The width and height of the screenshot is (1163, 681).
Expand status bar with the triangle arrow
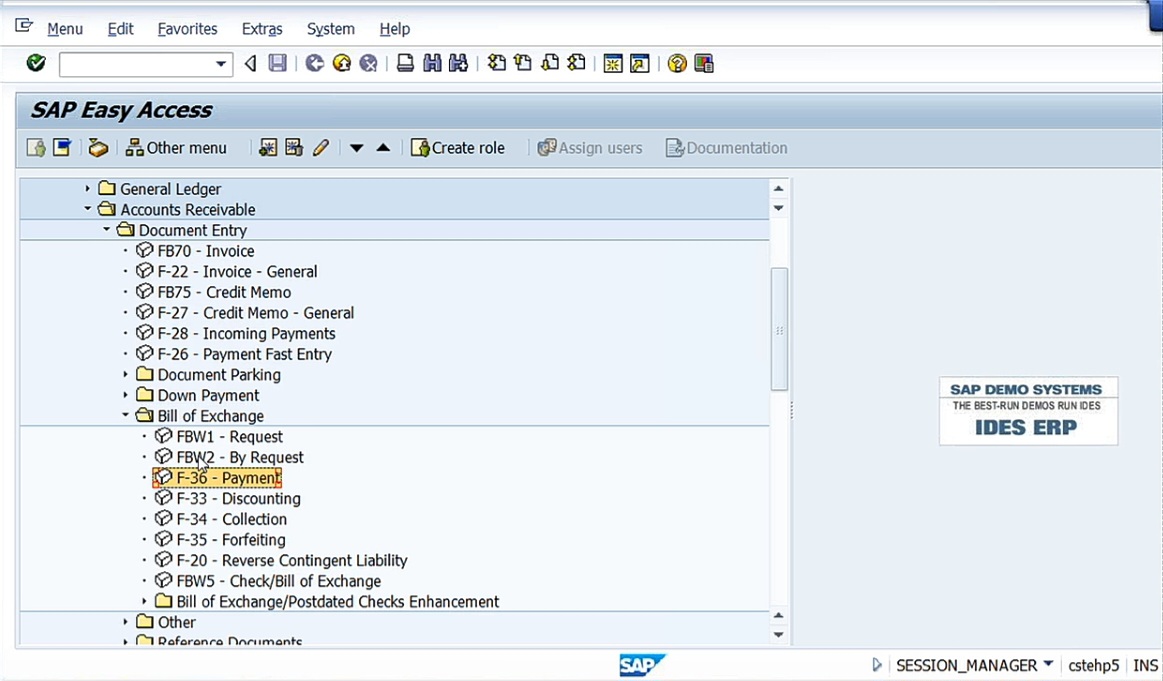(x=877, y=665)
